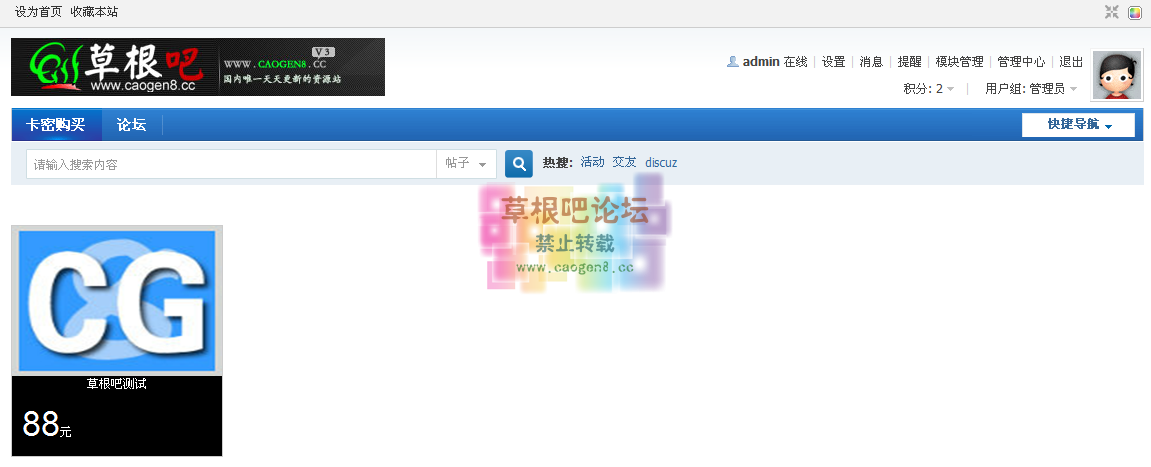Open the 卡密购买 tab
This screenshot has height=467, width=1151.
[56, 125]
